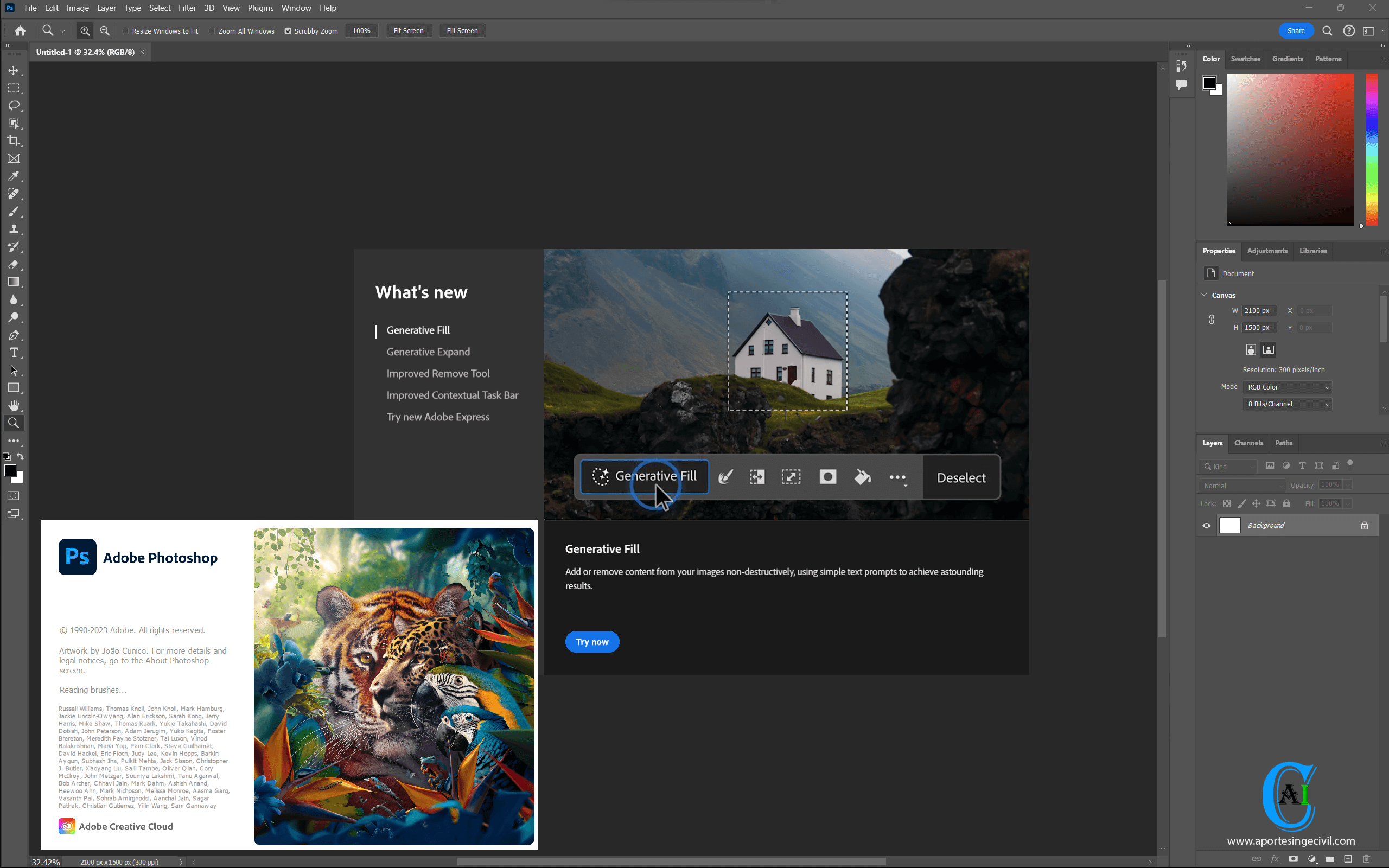1389x868 pixels.
Task: Select the Zoom tool
Action: [x=14, y=423]
